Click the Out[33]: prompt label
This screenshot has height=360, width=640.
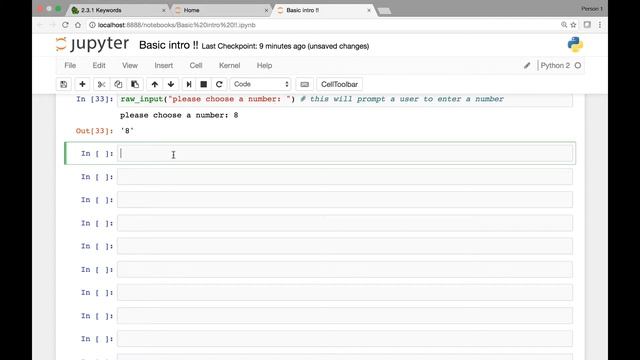coord(94,131)
